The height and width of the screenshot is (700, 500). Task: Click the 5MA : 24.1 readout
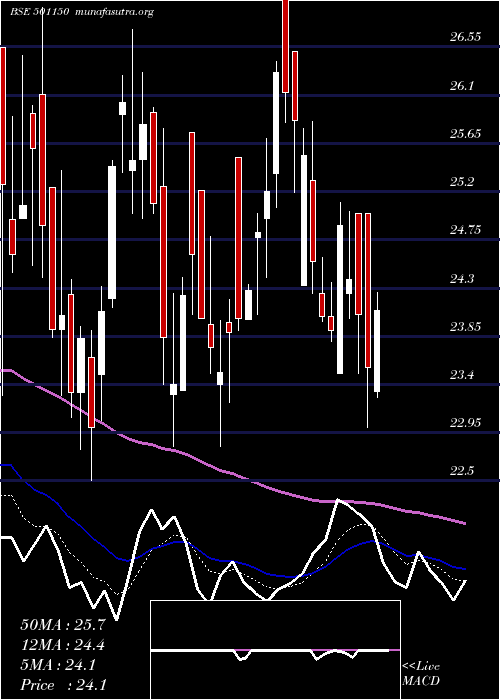click(58, 665)
